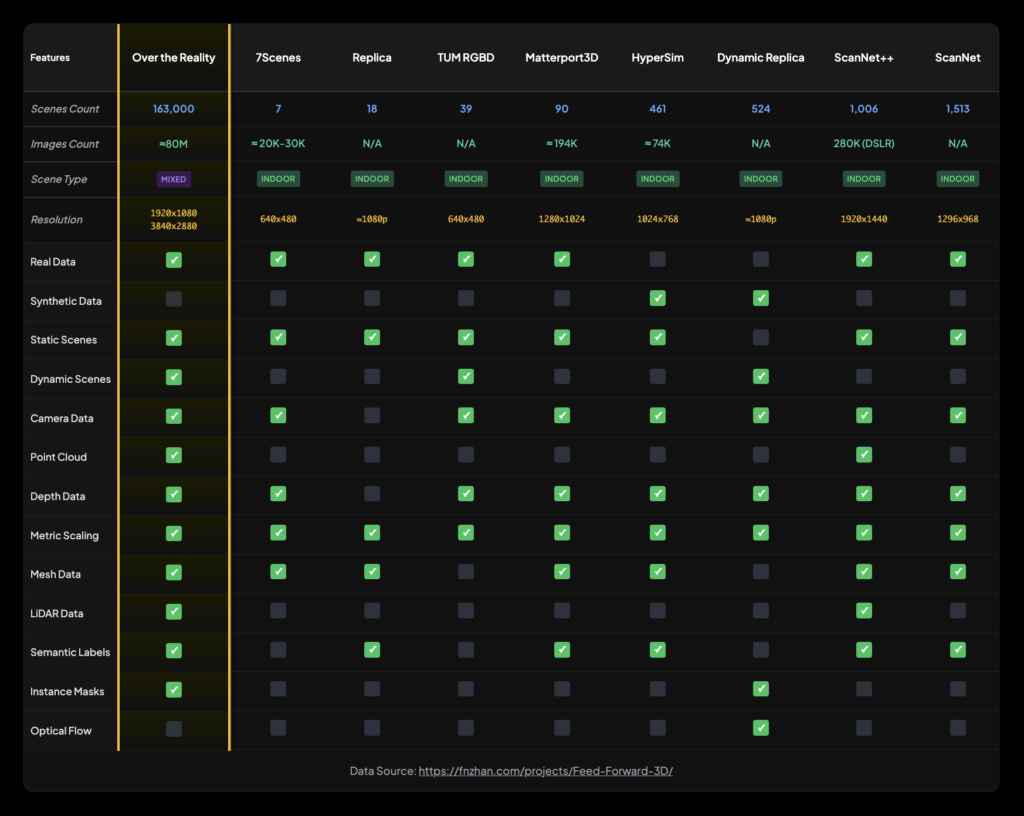Click Semantic Labels checkmark for ScanNet
This screenshot has width=1024, height=816.
coord(958,650)
